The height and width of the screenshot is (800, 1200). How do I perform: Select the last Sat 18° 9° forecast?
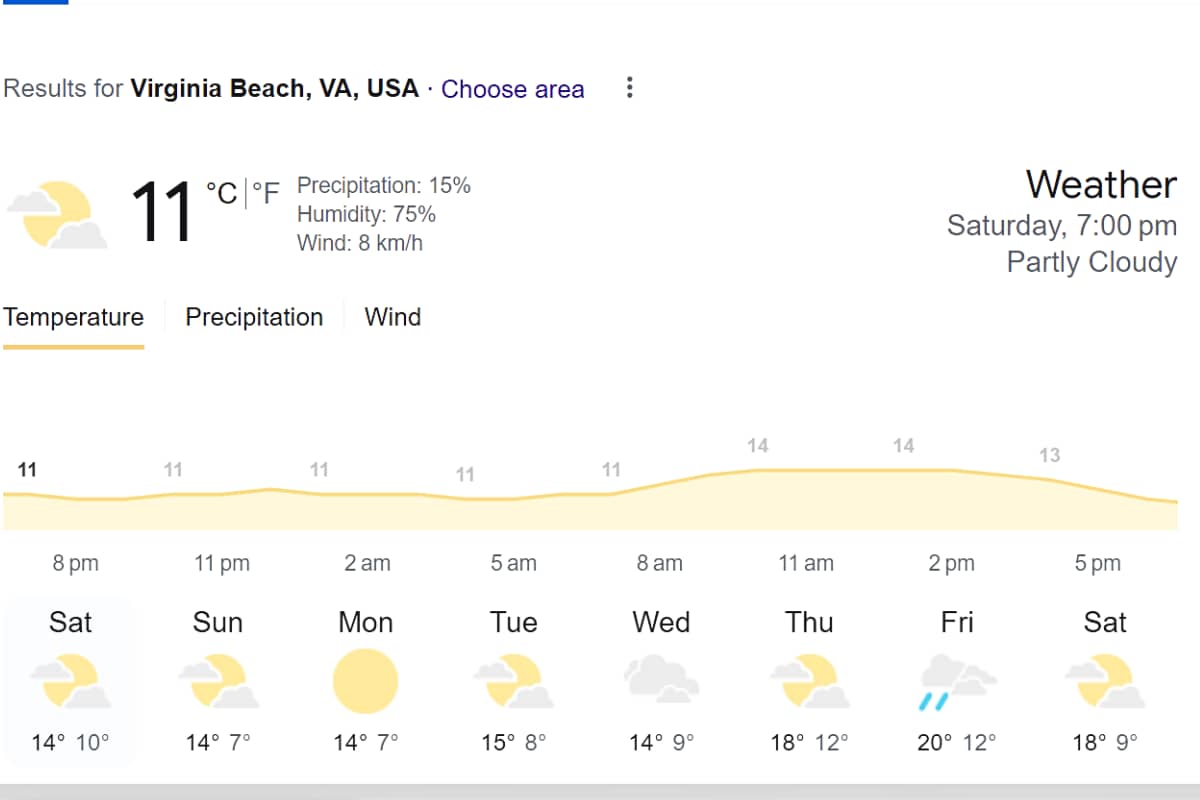(1104, 682)
